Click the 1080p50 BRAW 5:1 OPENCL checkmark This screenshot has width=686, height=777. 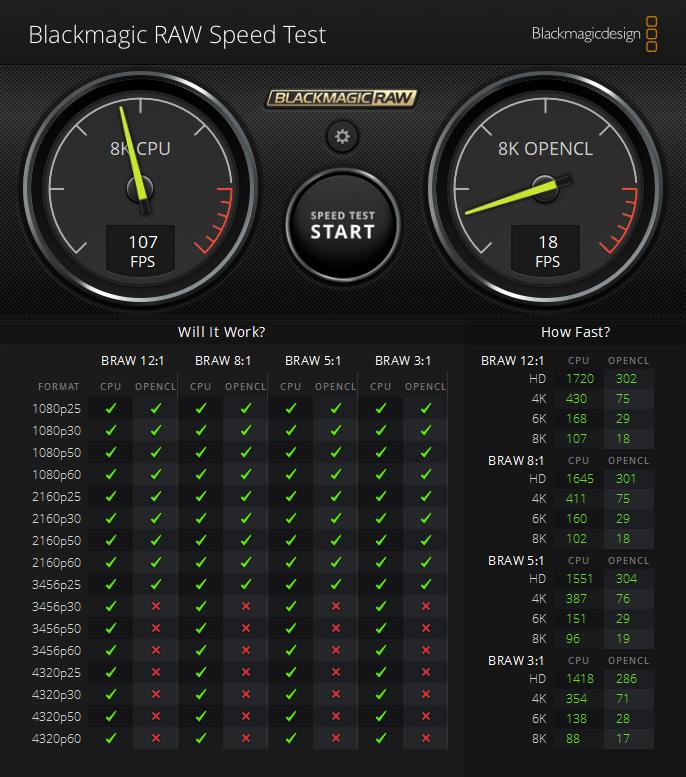336,452
